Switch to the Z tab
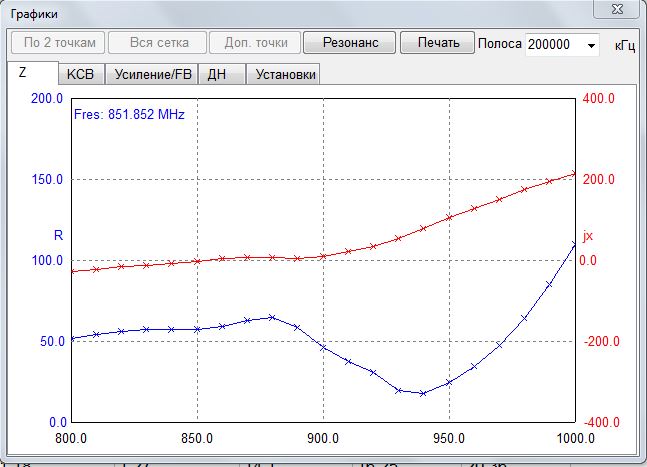The height and width of the screenshot is (467, 647). pyautogui.click(x=33, y=73)
